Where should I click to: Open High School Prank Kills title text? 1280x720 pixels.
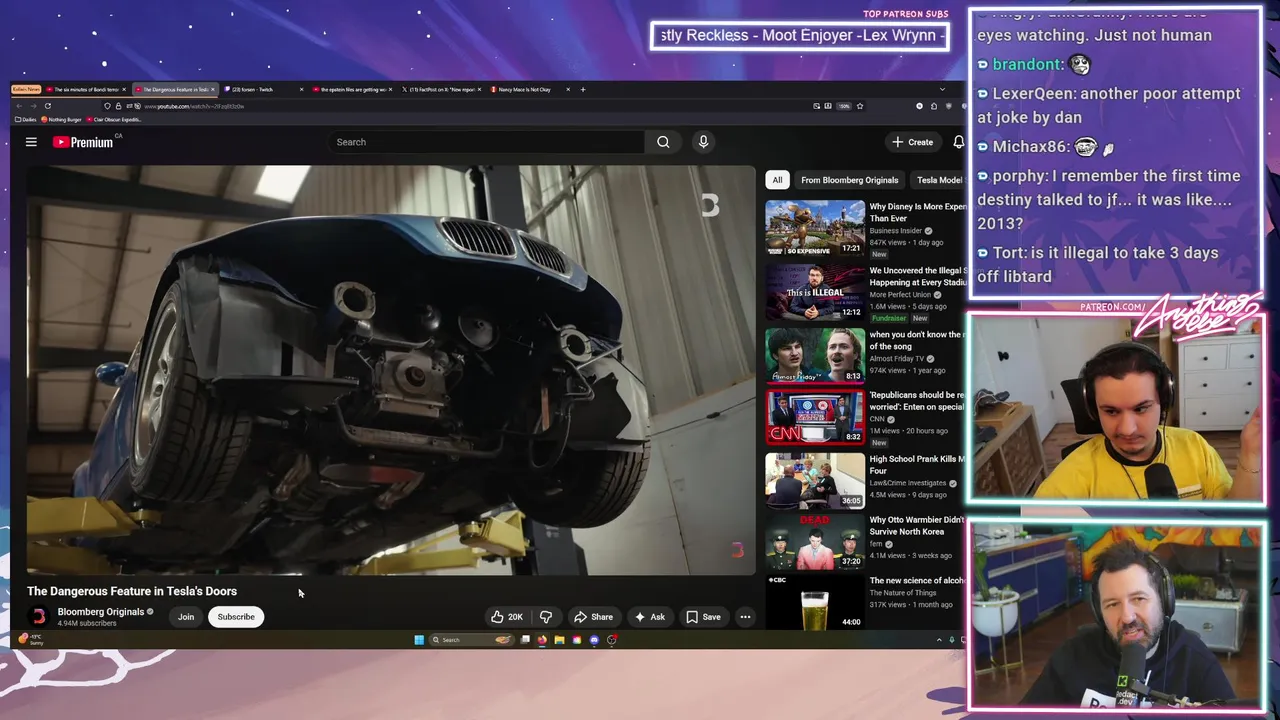click(x=918, y=465)
